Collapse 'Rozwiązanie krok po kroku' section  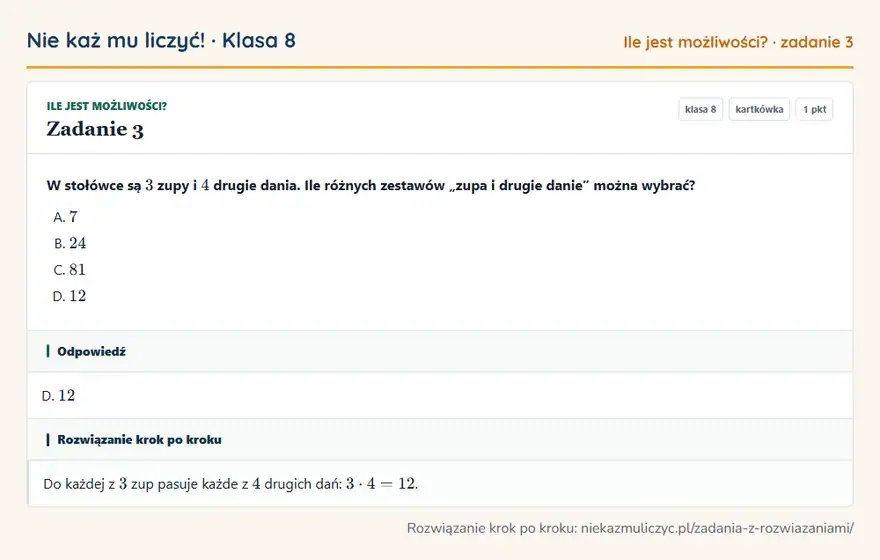(440, 439)
